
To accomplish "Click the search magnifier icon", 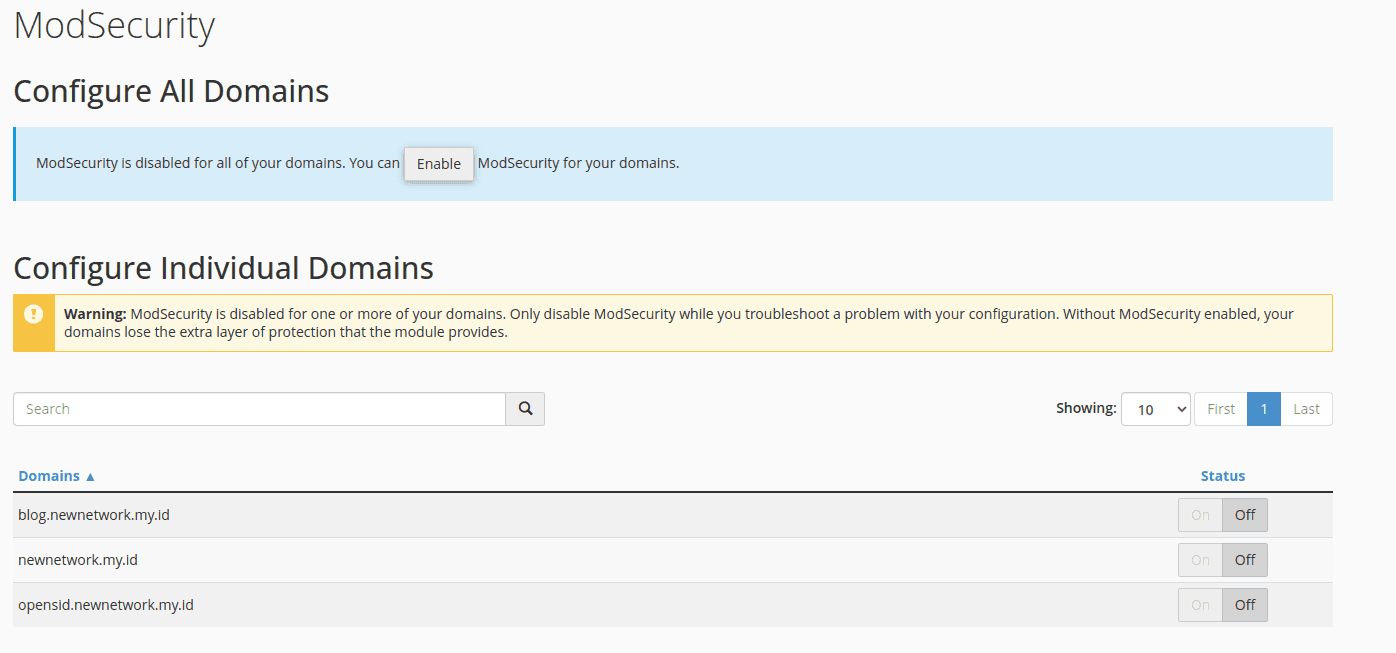I will pyautogui.click(x=524, y=408).
